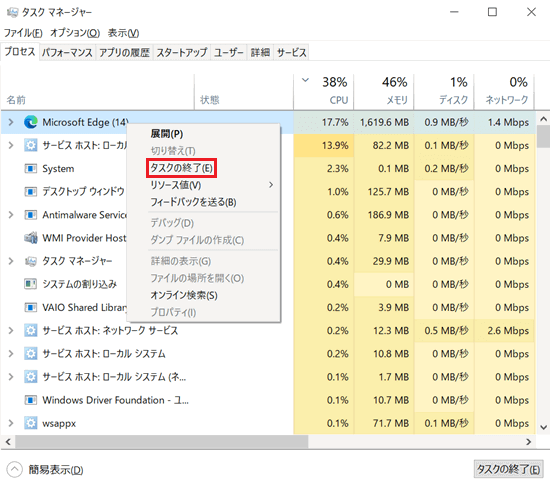Click the bottom タスクの終了(E) button
The height and width of the screenshot is (489, 550).
pos(508,469)
